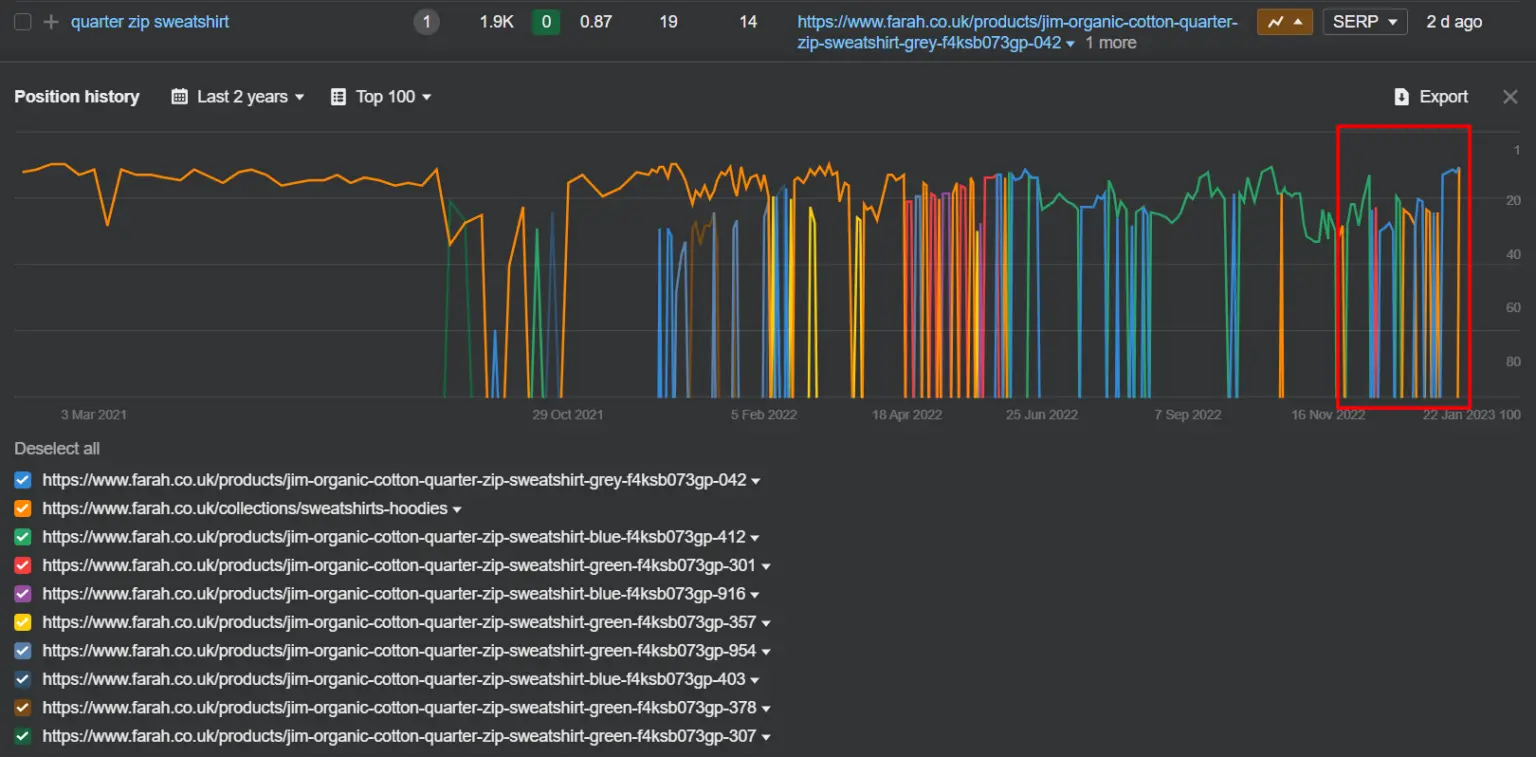Viewport: 1536px width, 757px height.
Task: Click the 18 Apr 2022 axis date
Action: coord(907,414)
